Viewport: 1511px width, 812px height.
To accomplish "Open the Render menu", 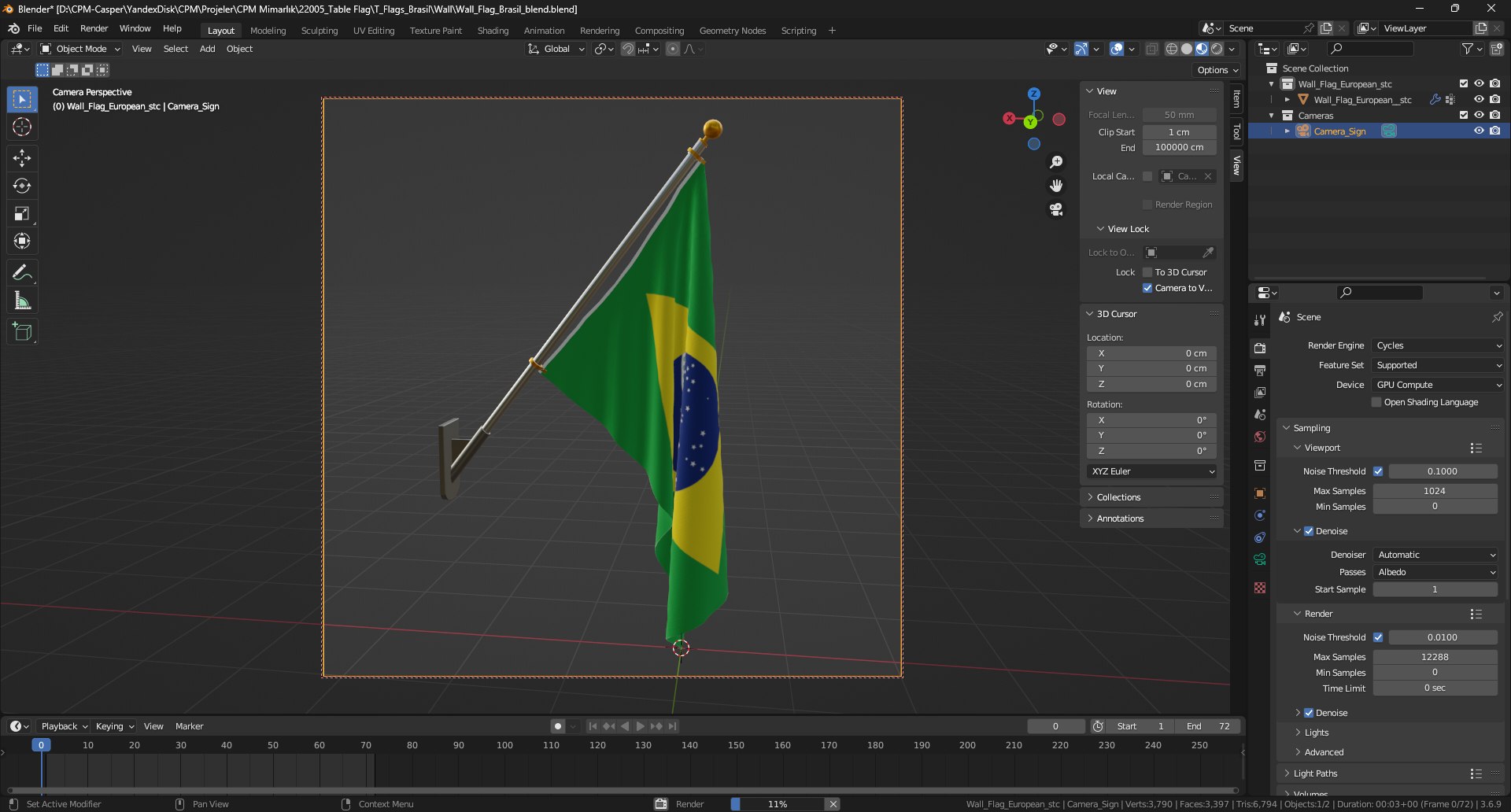I will coord(94,28).
